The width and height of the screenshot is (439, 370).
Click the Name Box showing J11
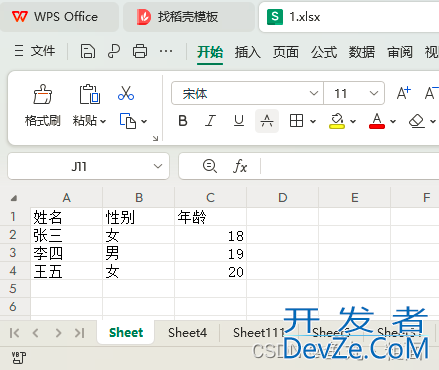pos(79,166)
